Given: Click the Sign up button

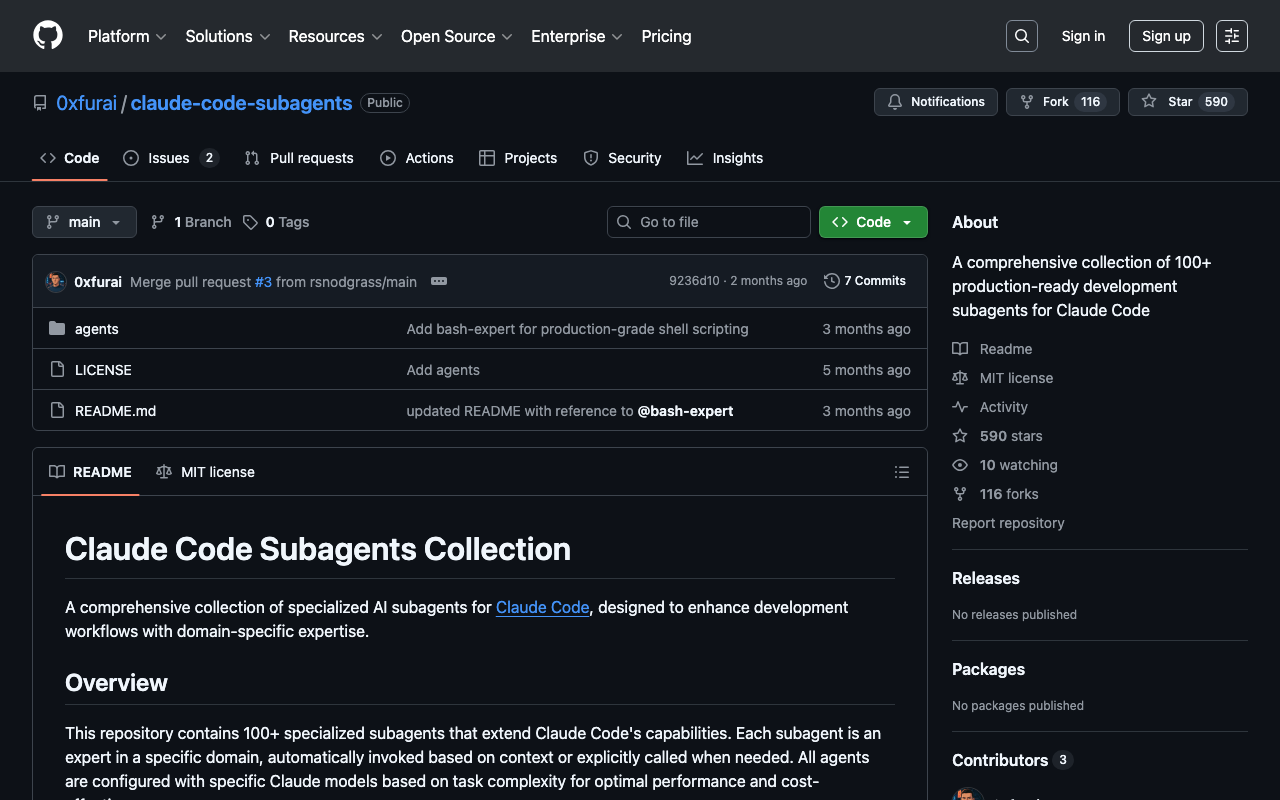Looking at the screenshot, I should 1165,36.
